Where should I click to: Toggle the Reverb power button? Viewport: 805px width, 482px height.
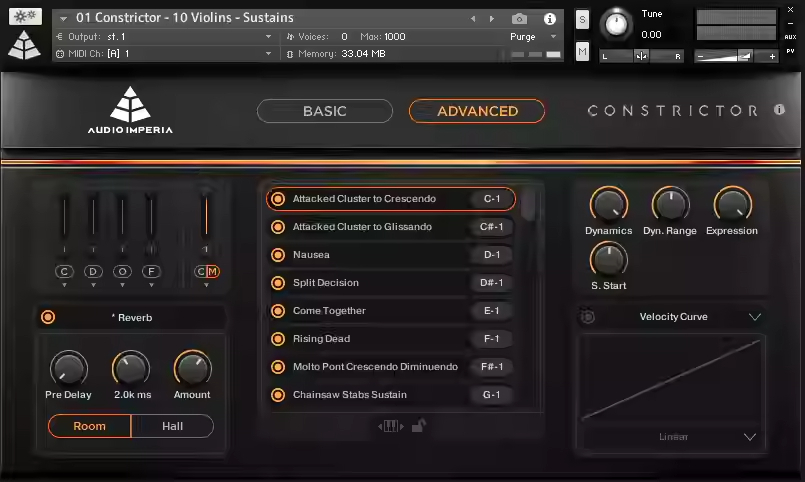(x=48, y=317)
